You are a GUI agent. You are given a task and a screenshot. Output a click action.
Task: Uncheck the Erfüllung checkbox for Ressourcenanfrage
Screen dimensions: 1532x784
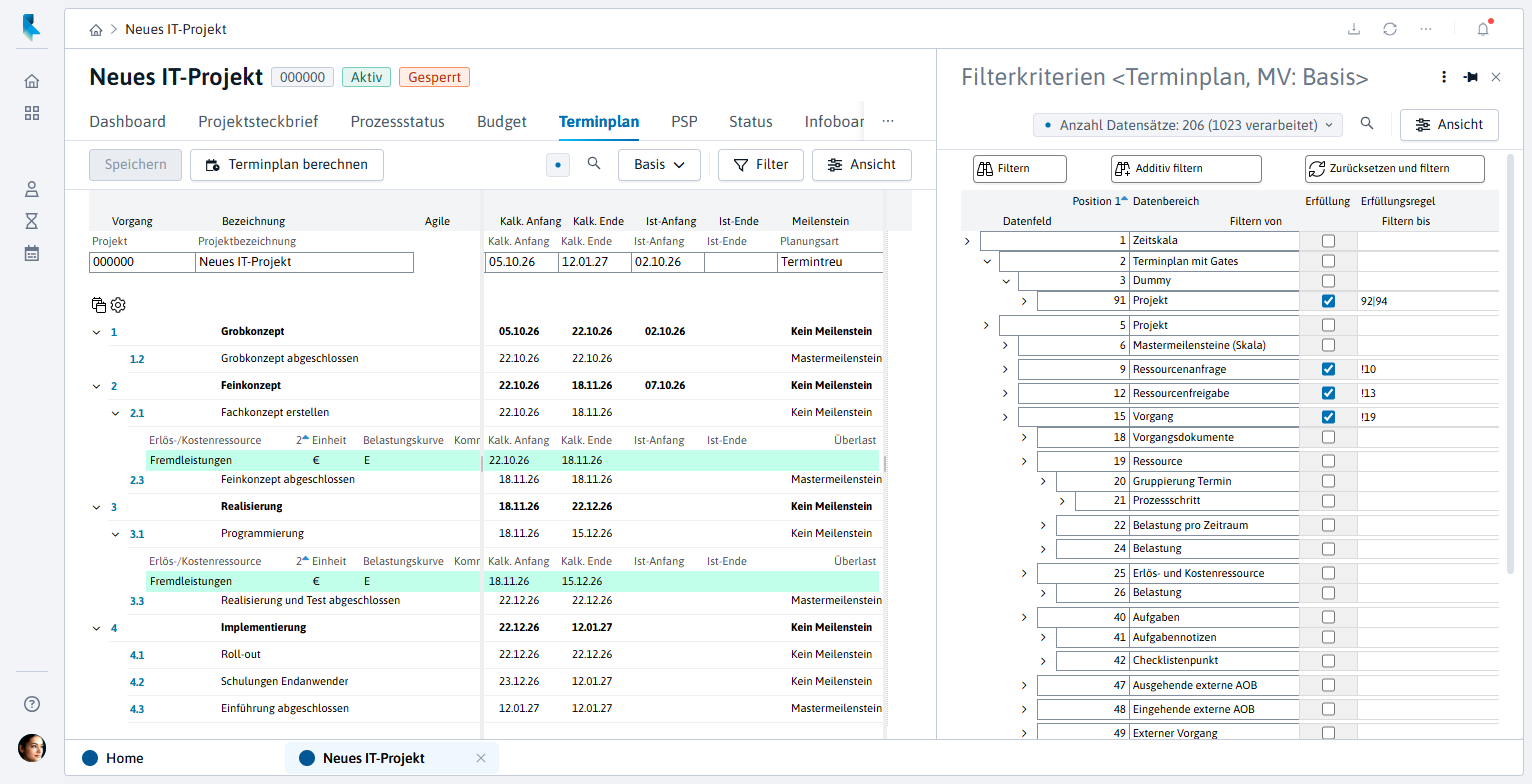coord(1328,369)
